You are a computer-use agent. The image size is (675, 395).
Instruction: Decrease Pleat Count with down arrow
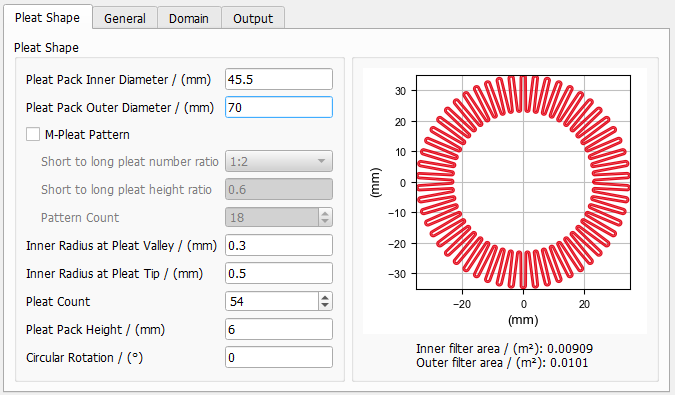pos(325,306)
